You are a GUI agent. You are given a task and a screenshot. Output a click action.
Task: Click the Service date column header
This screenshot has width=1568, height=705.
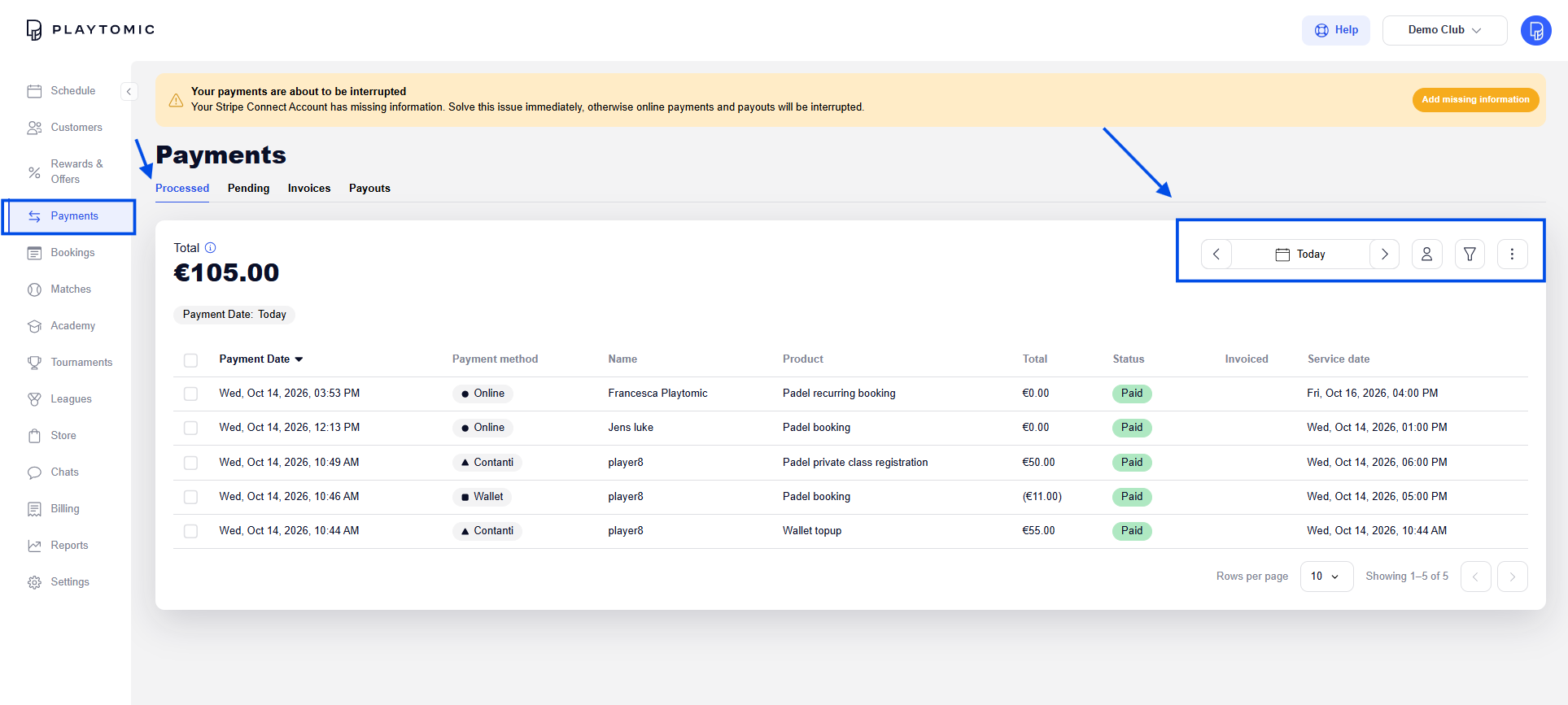point(1339,359)
